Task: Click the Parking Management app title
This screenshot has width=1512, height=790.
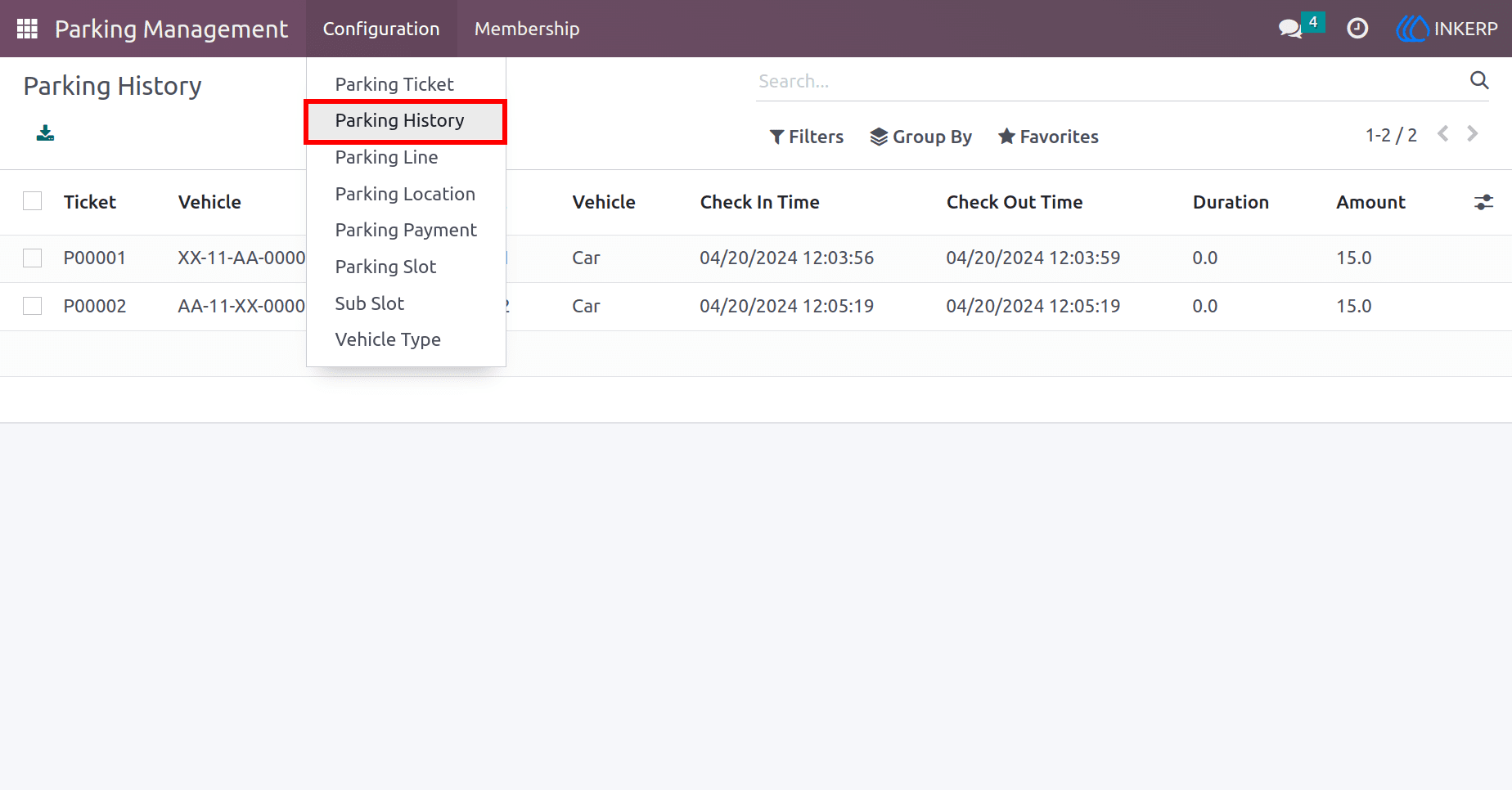Action: point(171,29)
